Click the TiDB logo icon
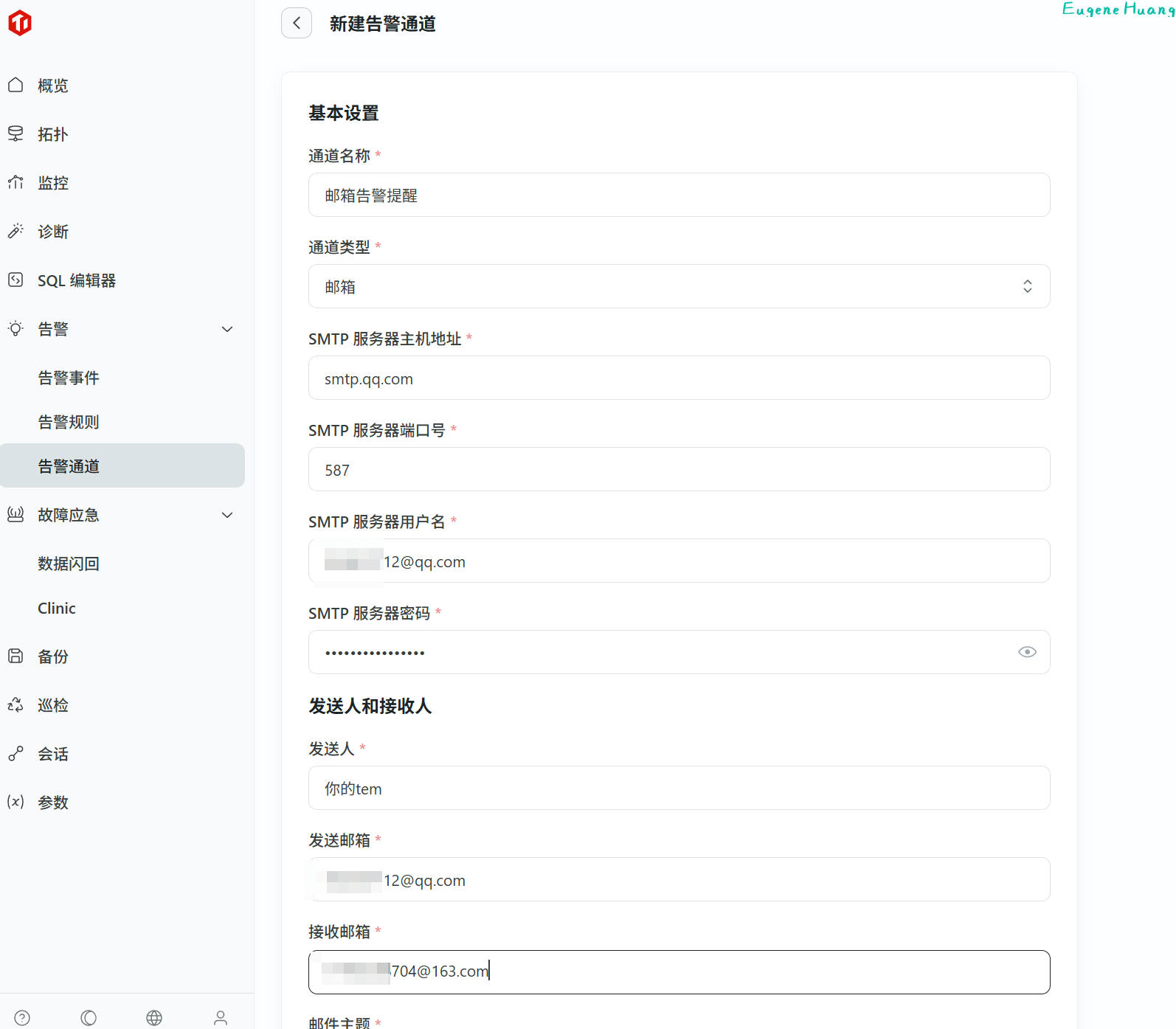Image resolution: width=1176 pixels, height=1029 pixels. [20, 23]
